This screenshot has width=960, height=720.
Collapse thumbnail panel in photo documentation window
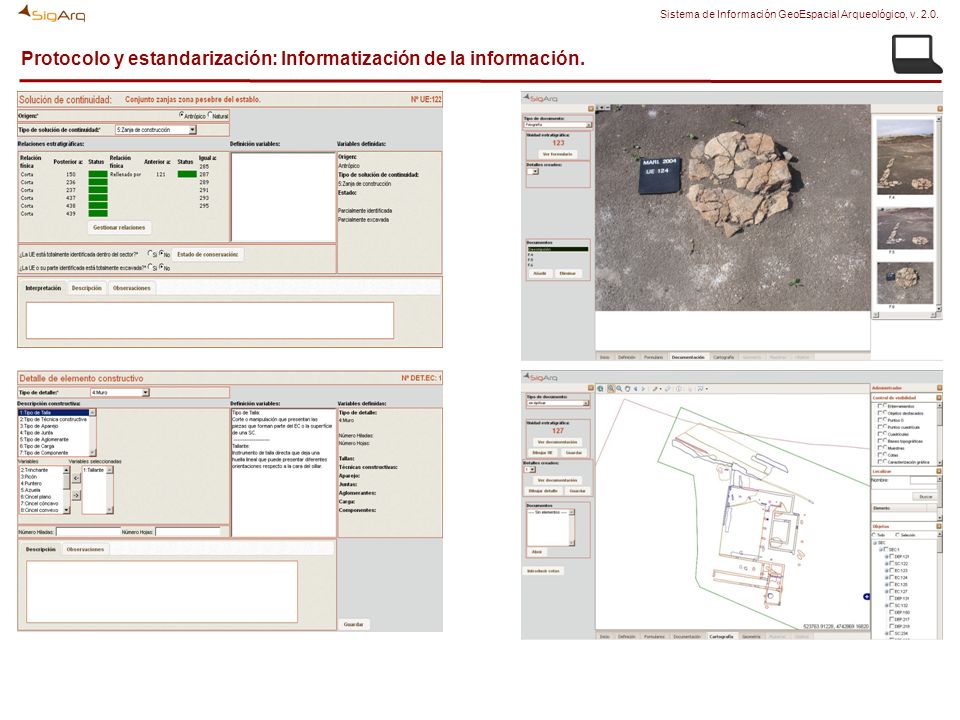pyautogui.click(x=939, y=109)
